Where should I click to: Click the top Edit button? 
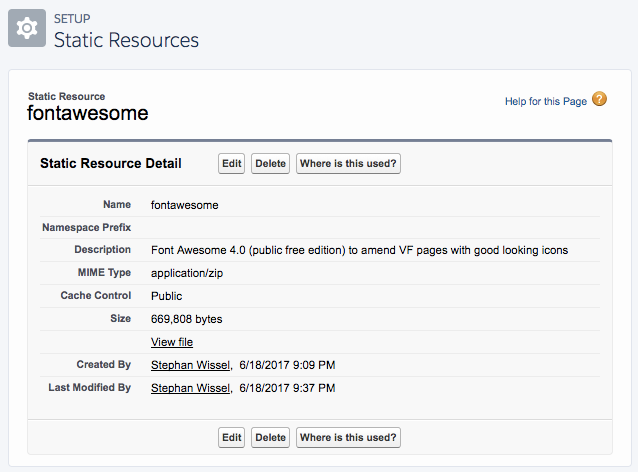click(x=232, y=164)
